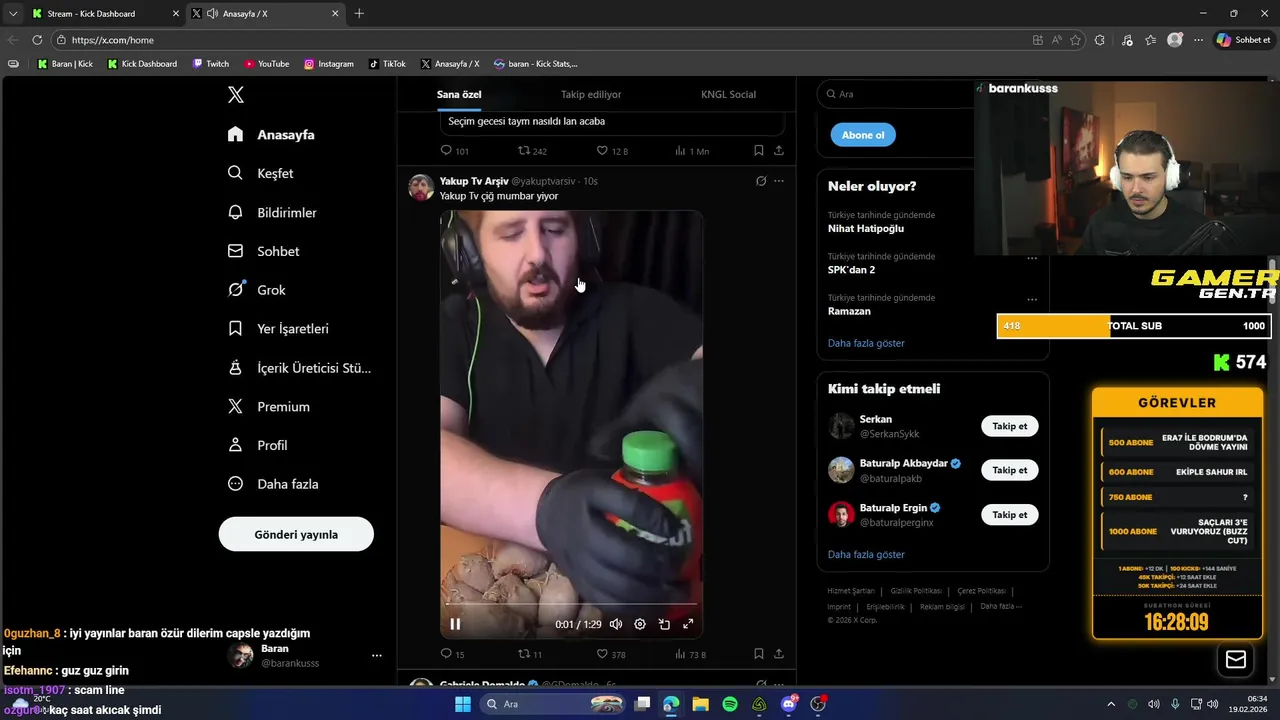Click Daha fazla göster under Kimi takip etmeli
This screenshot has height=720, width=1280.
(866, 554)
